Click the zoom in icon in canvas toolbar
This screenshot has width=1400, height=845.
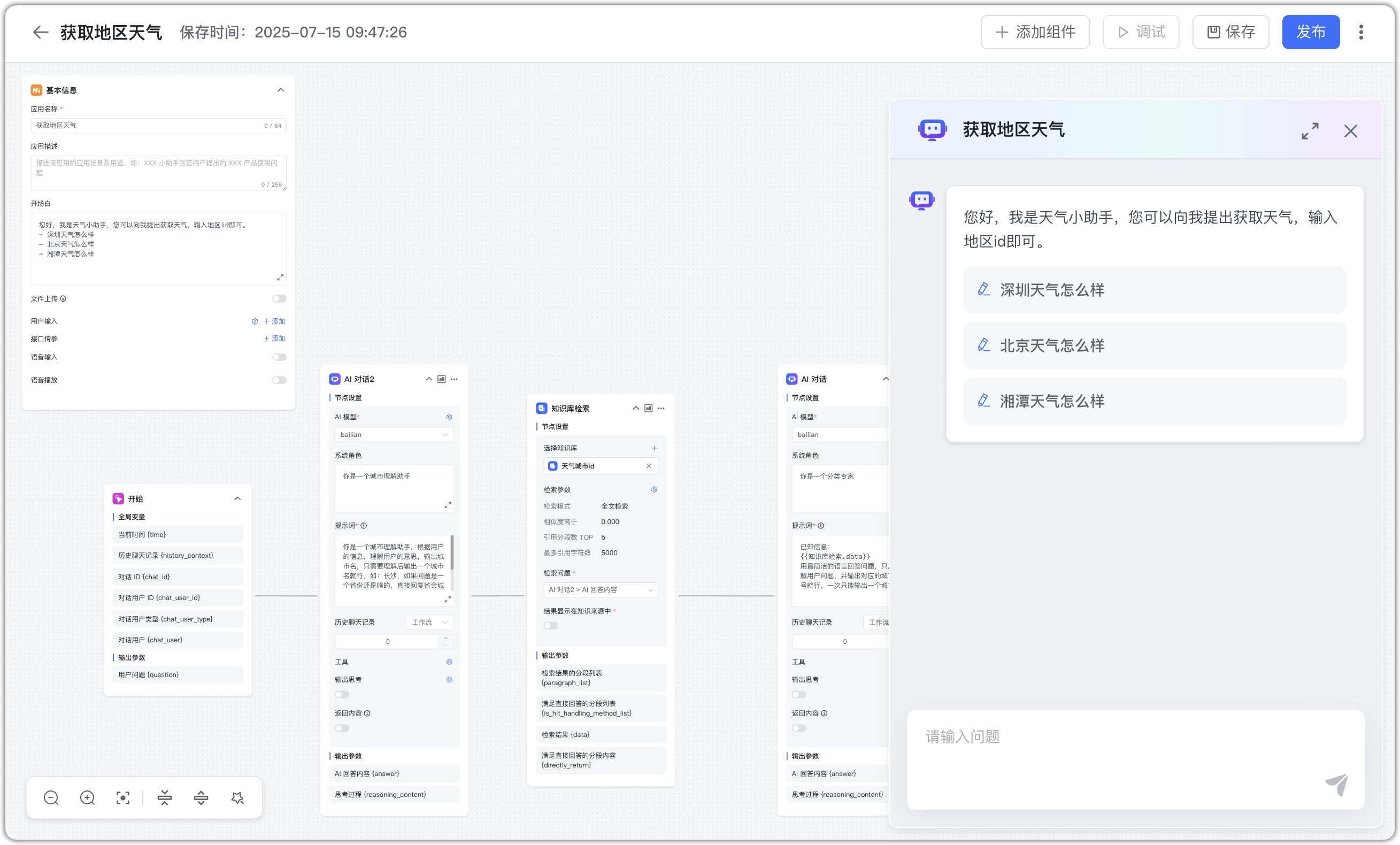pyautogui.click(x=88, y=798)
